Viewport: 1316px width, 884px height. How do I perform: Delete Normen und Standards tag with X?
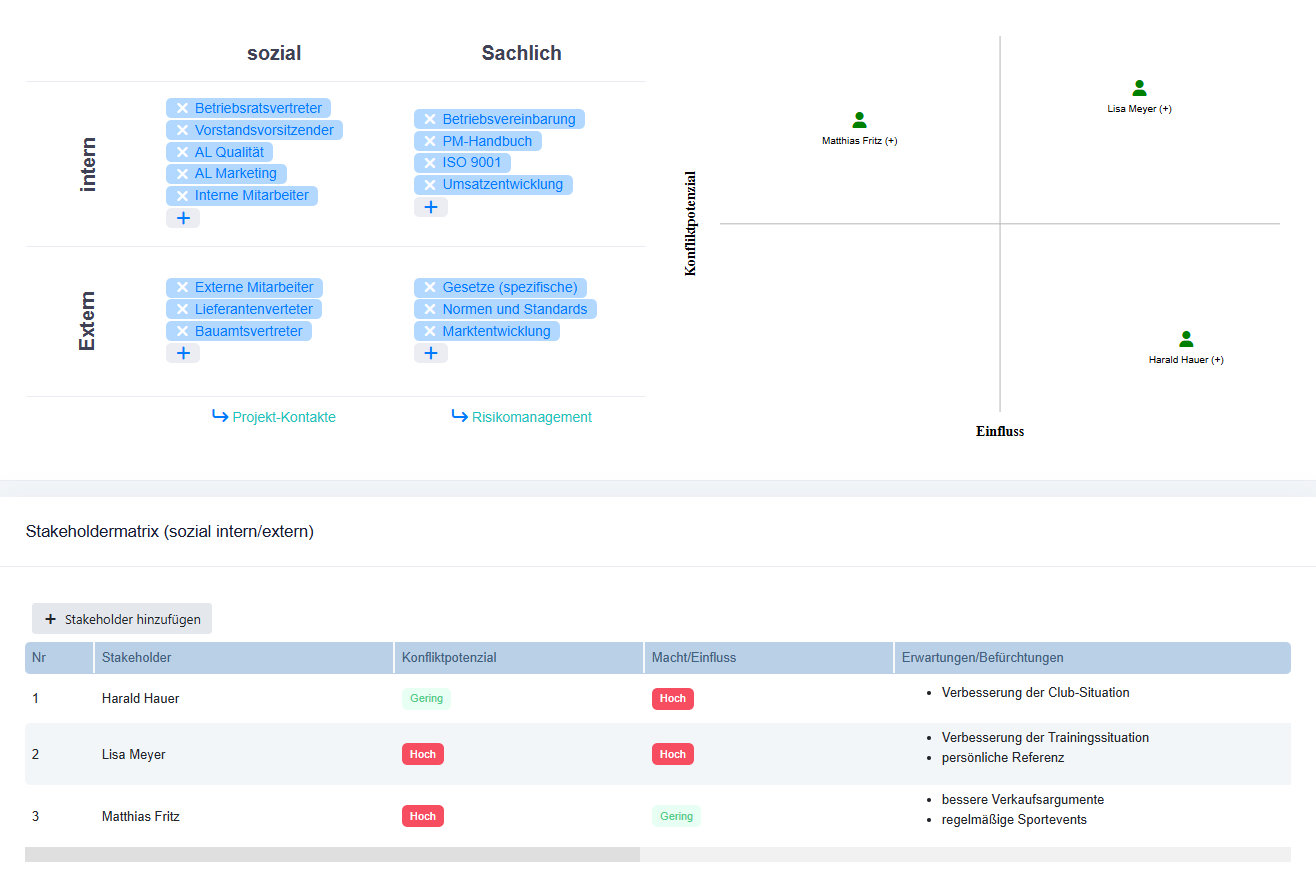coord(430,309)
